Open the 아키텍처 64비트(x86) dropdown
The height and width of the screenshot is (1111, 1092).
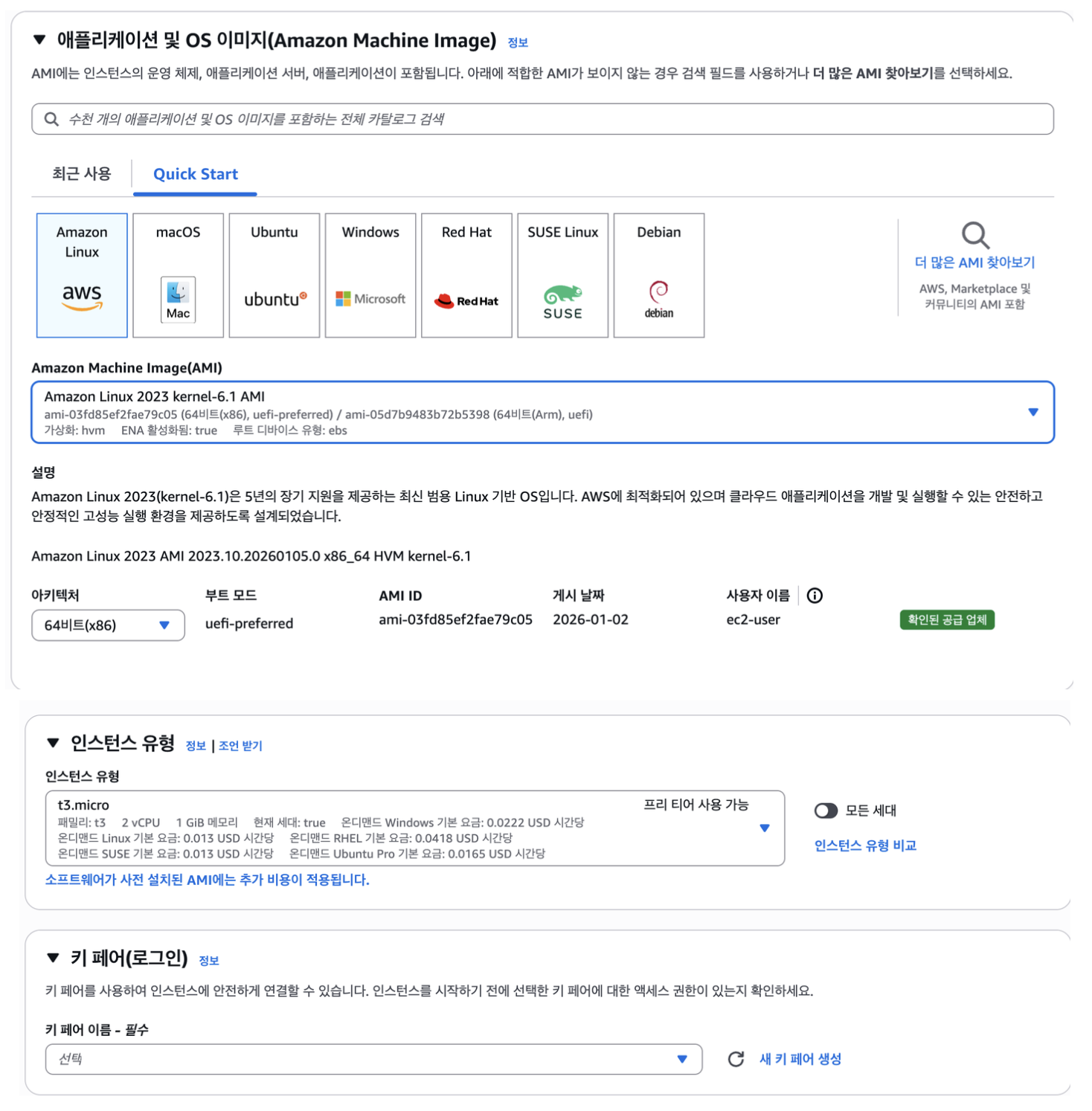pos(108,625)
